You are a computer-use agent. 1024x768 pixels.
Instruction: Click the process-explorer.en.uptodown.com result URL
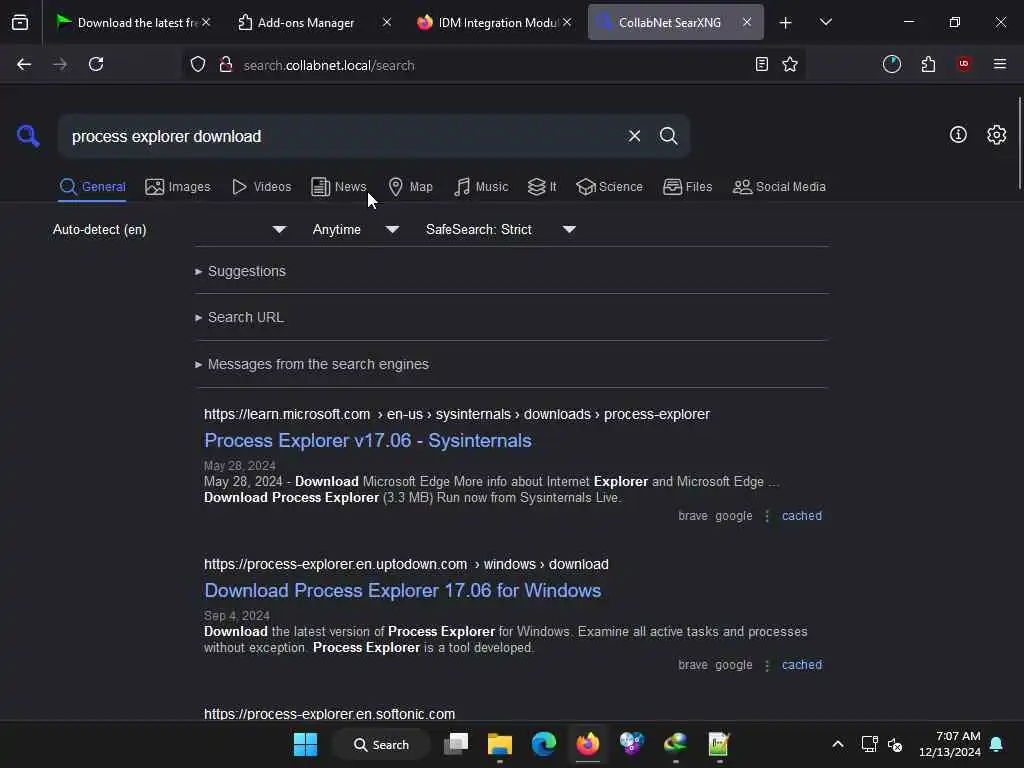(x=406, y=564)
